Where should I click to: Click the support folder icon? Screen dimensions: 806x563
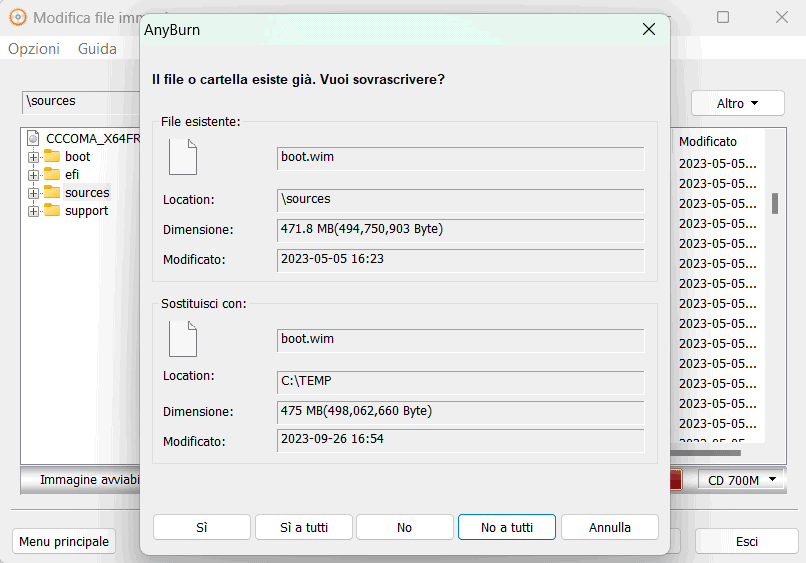[52, 210]
